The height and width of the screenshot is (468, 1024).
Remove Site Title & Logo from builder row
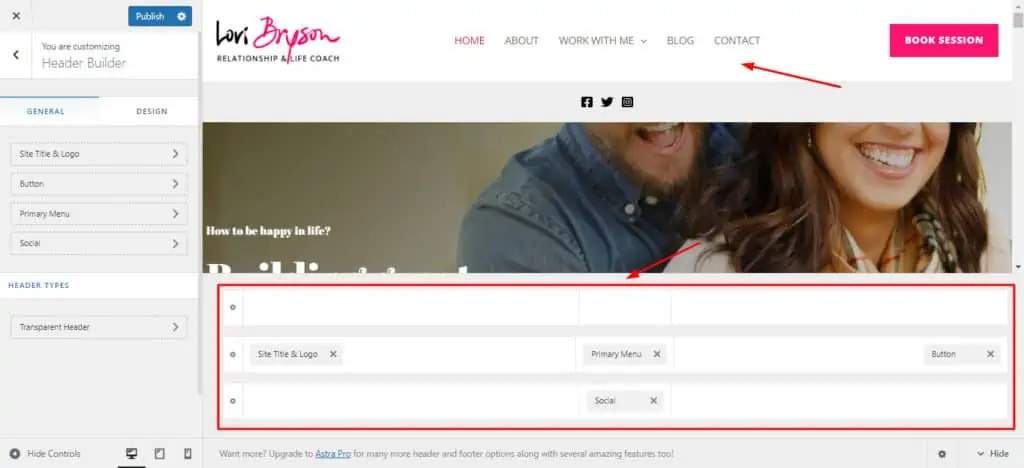(x=334, y=354)
